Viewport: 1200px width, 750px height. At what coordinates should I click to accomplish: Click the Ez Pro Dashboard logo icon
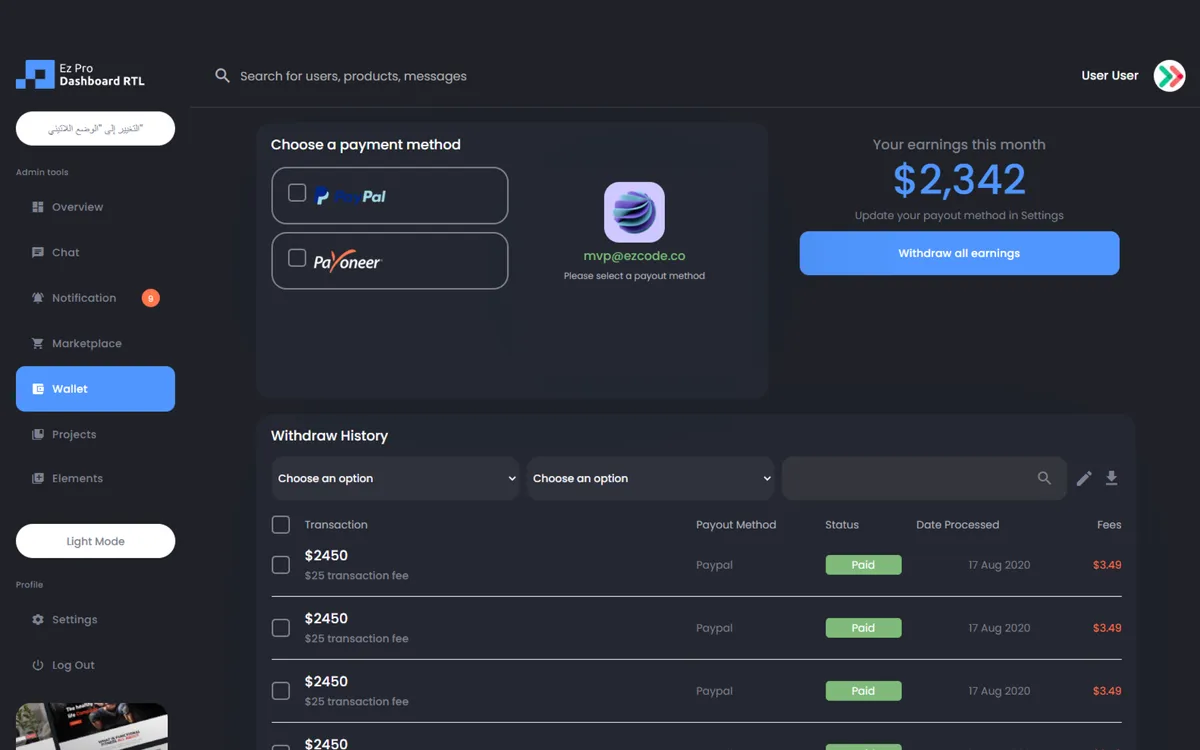[35, 75]
